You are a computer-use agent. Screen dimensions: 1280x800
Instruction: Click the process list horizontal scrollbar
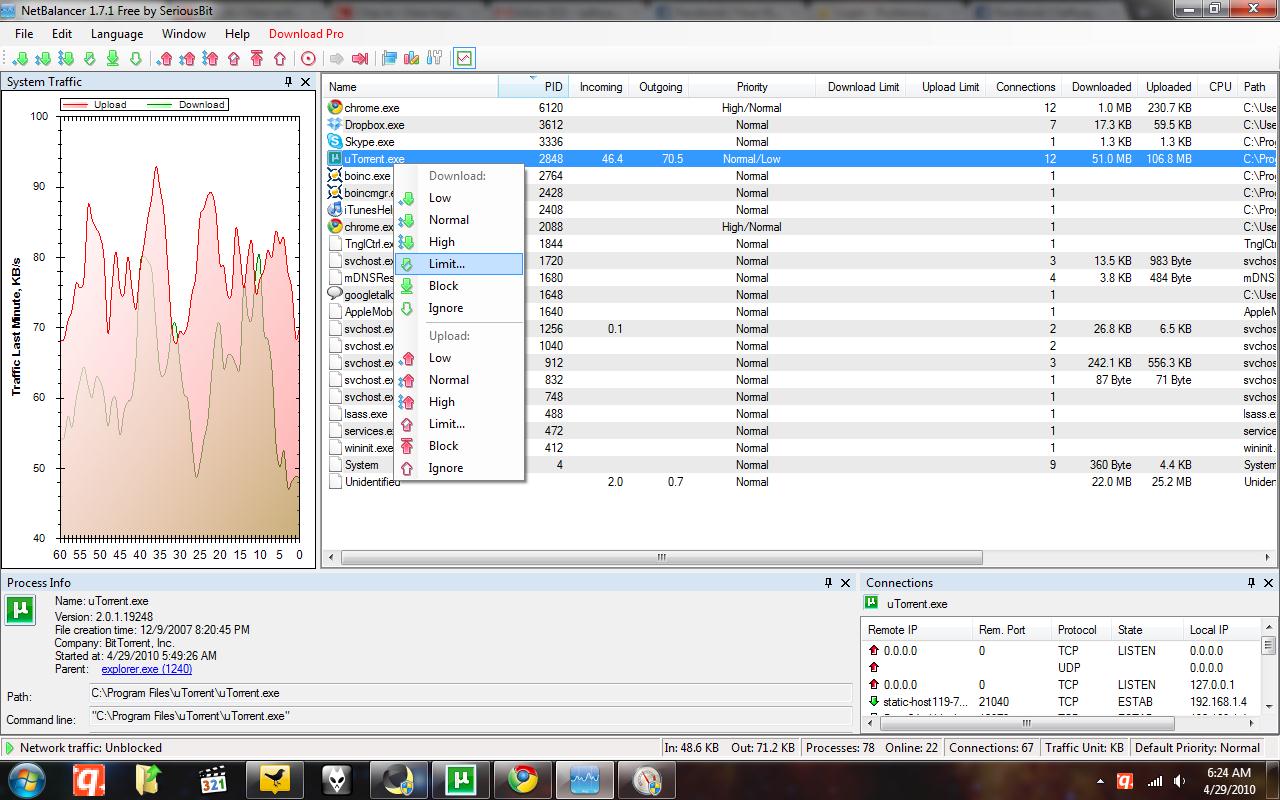coord(660,558)
